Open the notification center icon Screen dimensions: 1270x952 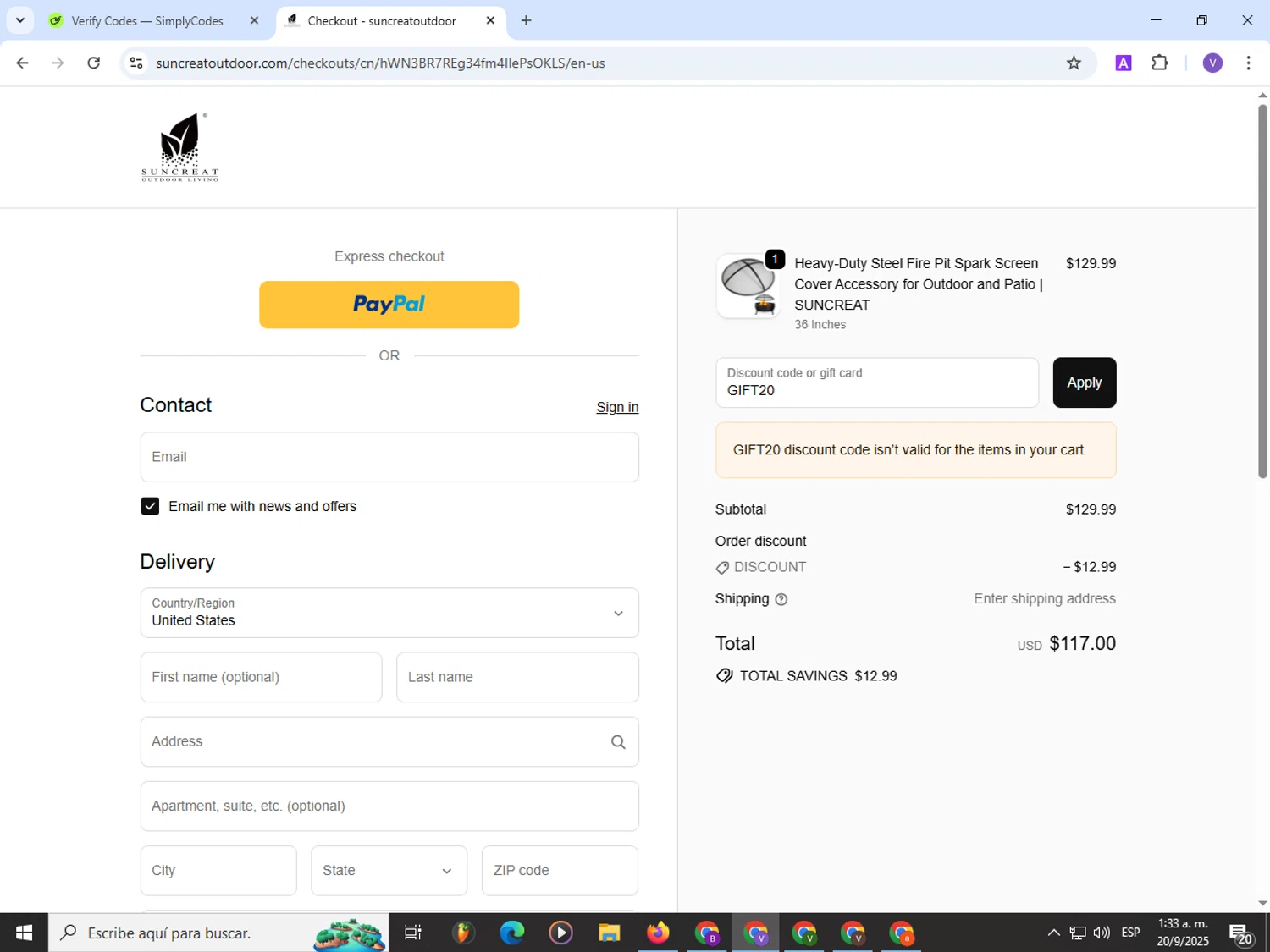pyautogui.click(x=1241, y=933)
